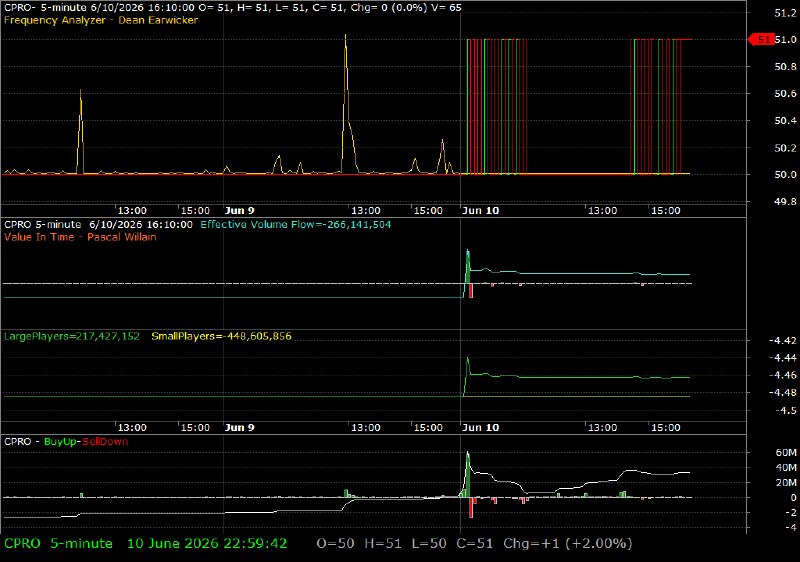This screenshot has height=562, width=800.
Task: Click the red SellDown legend label
Action: 105,442
